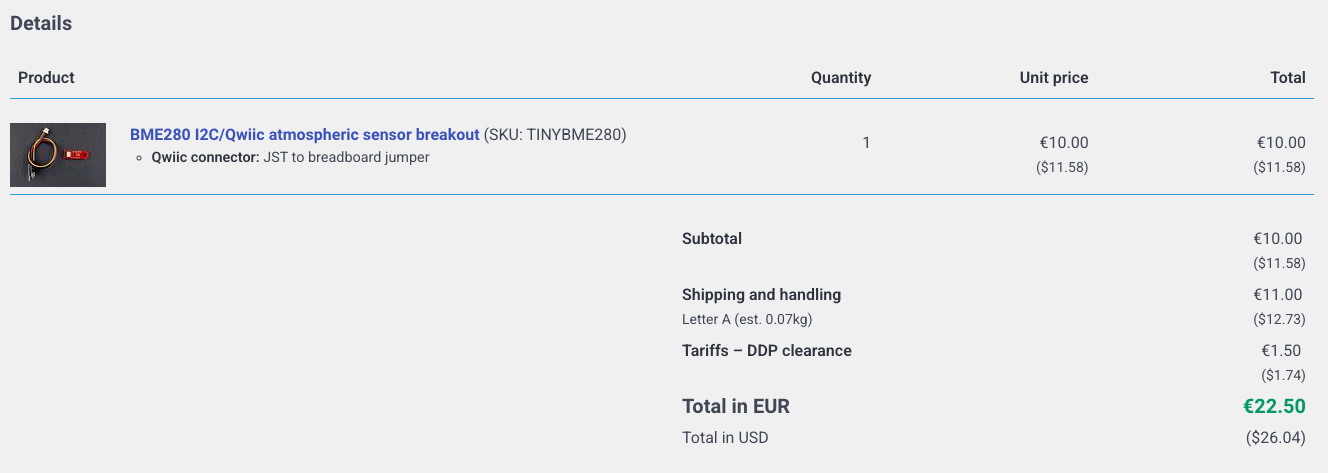The image size is (1328, 473).
Task: Click the Details section heading
Action: point(41,24)
